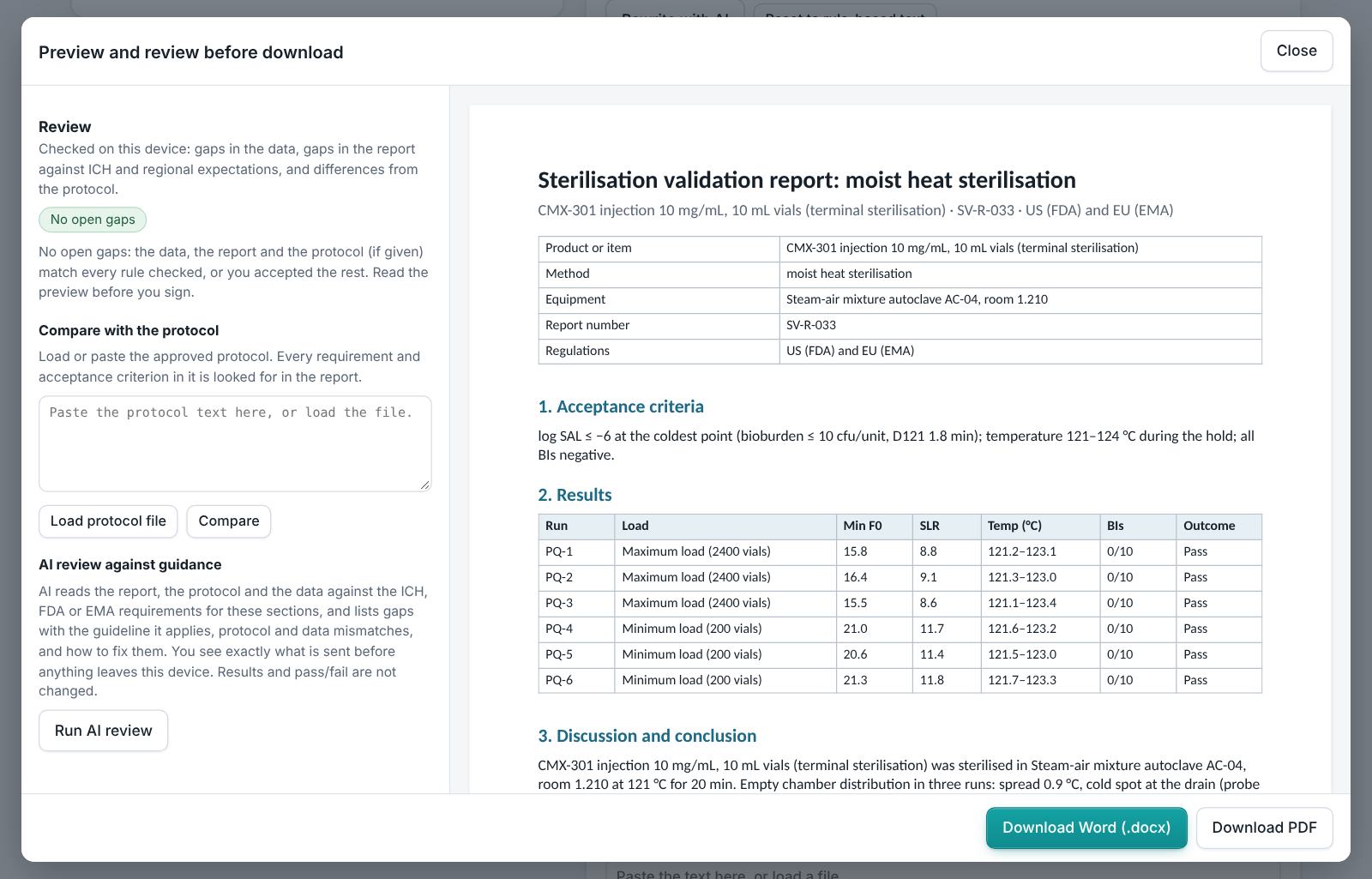The height and width of the screenshot is (879, 1372).
Task: Click the 'AI review against guidance' heading
Action: point(130,564)
